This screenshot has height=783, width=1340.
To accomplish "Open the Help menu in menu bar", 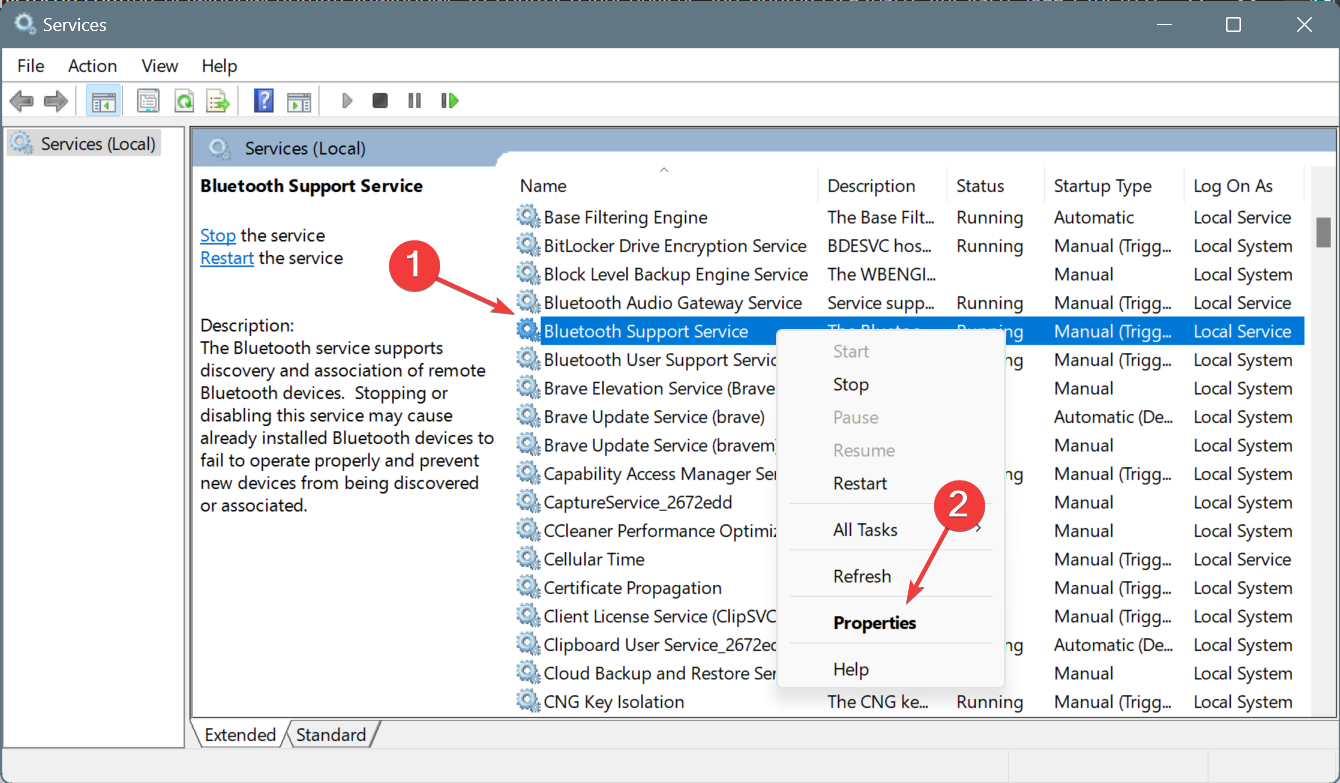I will coord(219,66).
